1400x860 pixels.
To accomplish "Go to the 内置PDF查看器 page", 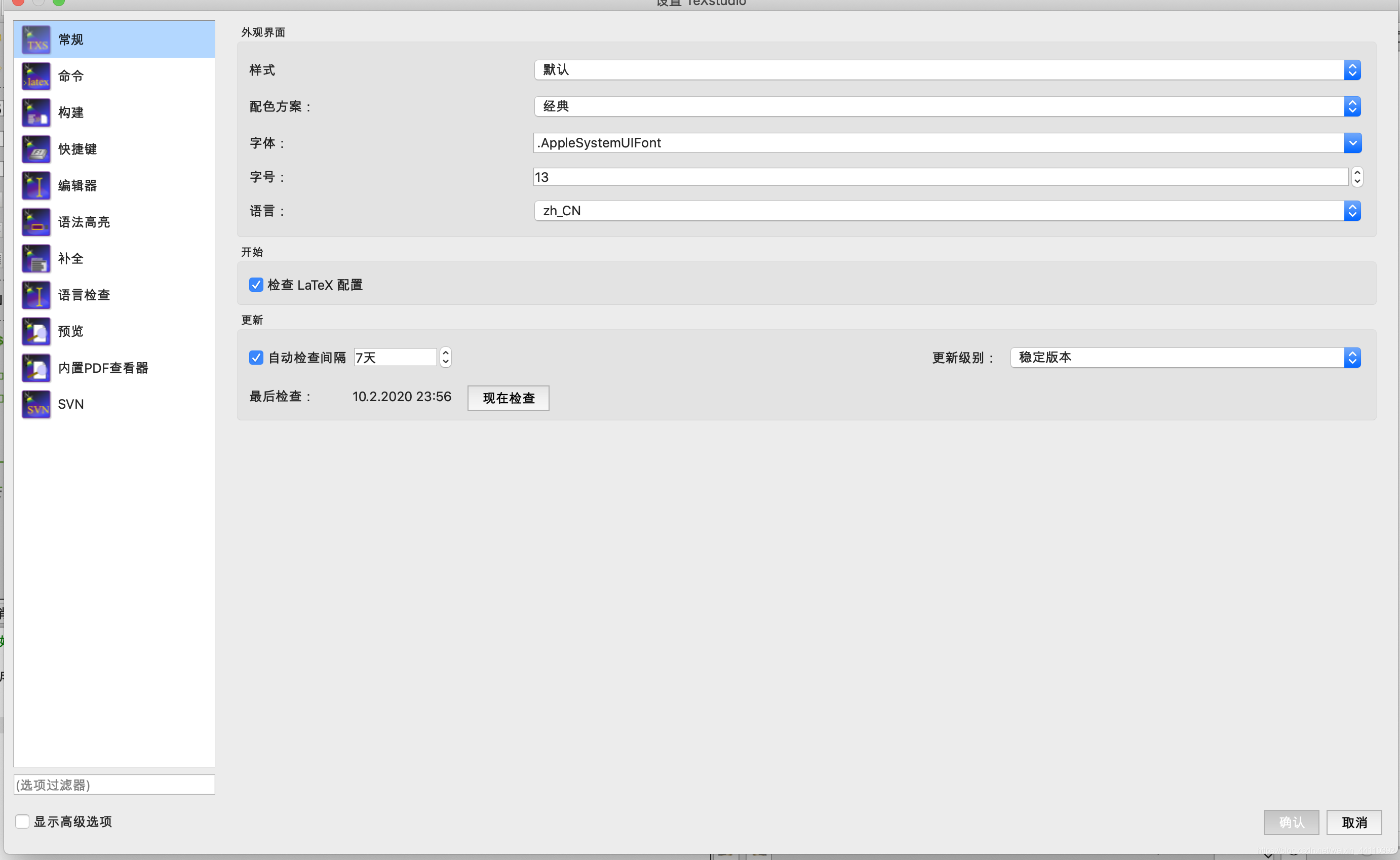I will pos(114,367).
